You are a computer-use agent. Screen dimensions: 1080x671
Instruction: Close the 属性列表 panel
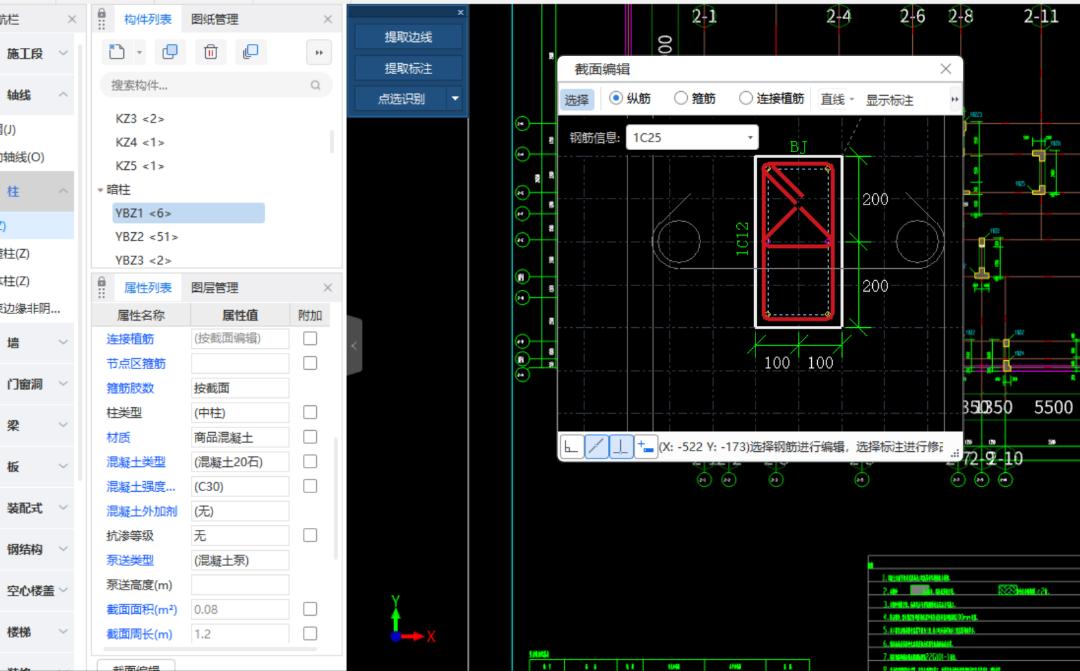pos(328,287)
